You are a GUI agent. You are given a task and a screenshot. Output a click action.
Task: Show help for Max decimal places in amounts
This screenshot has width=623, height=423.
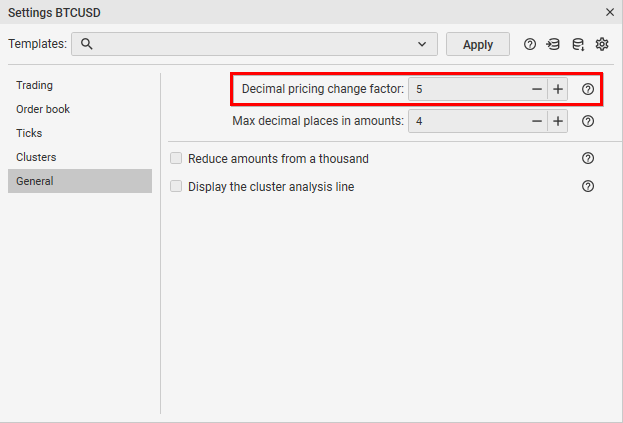click(x=588, y=121)
